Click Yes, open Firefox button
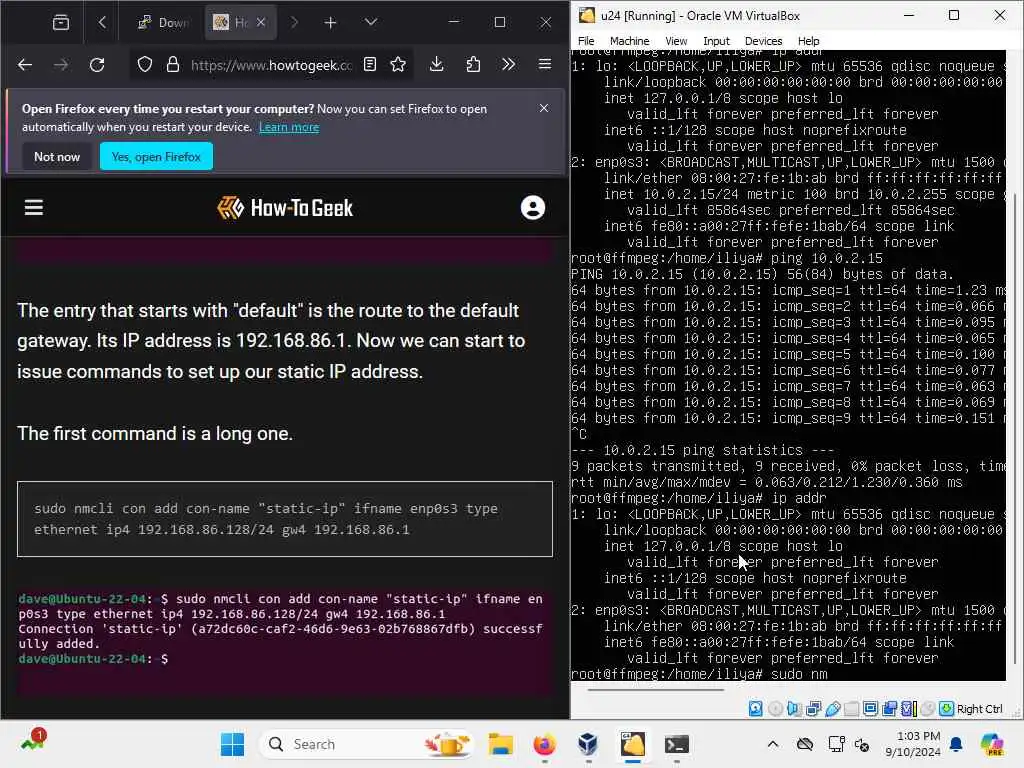Screen dimensions: 1024x768 click(x=156, y=157)
